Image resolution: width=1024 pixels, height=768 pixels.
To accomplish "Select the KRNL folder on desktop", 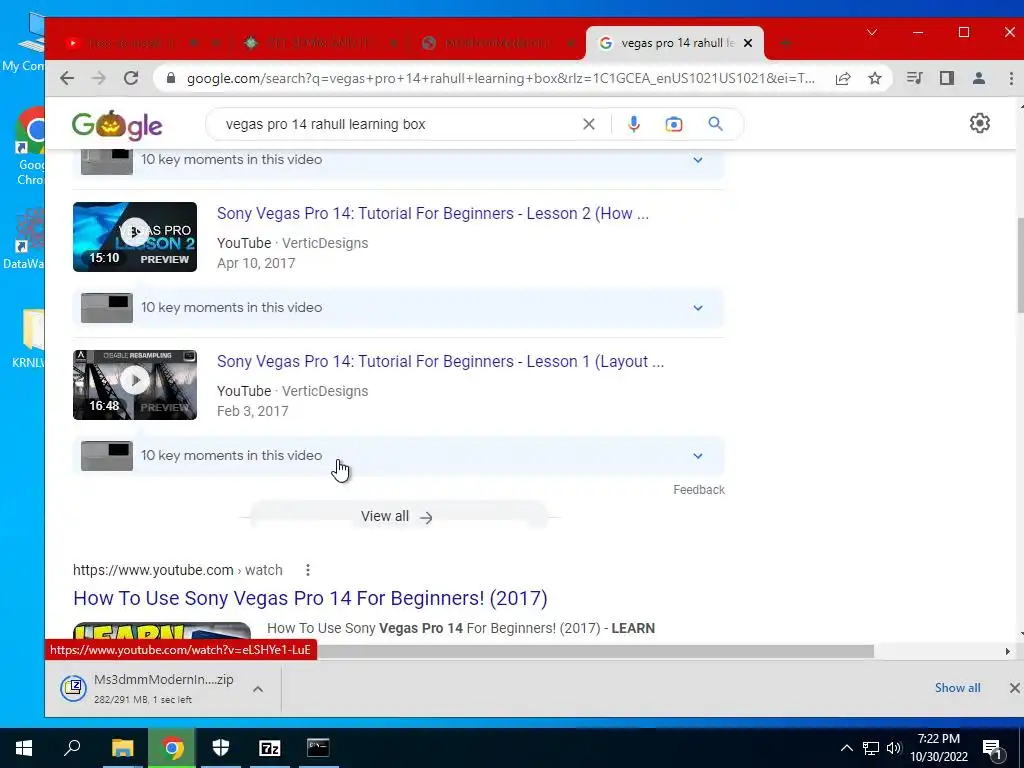I will (x=29, y=338).
